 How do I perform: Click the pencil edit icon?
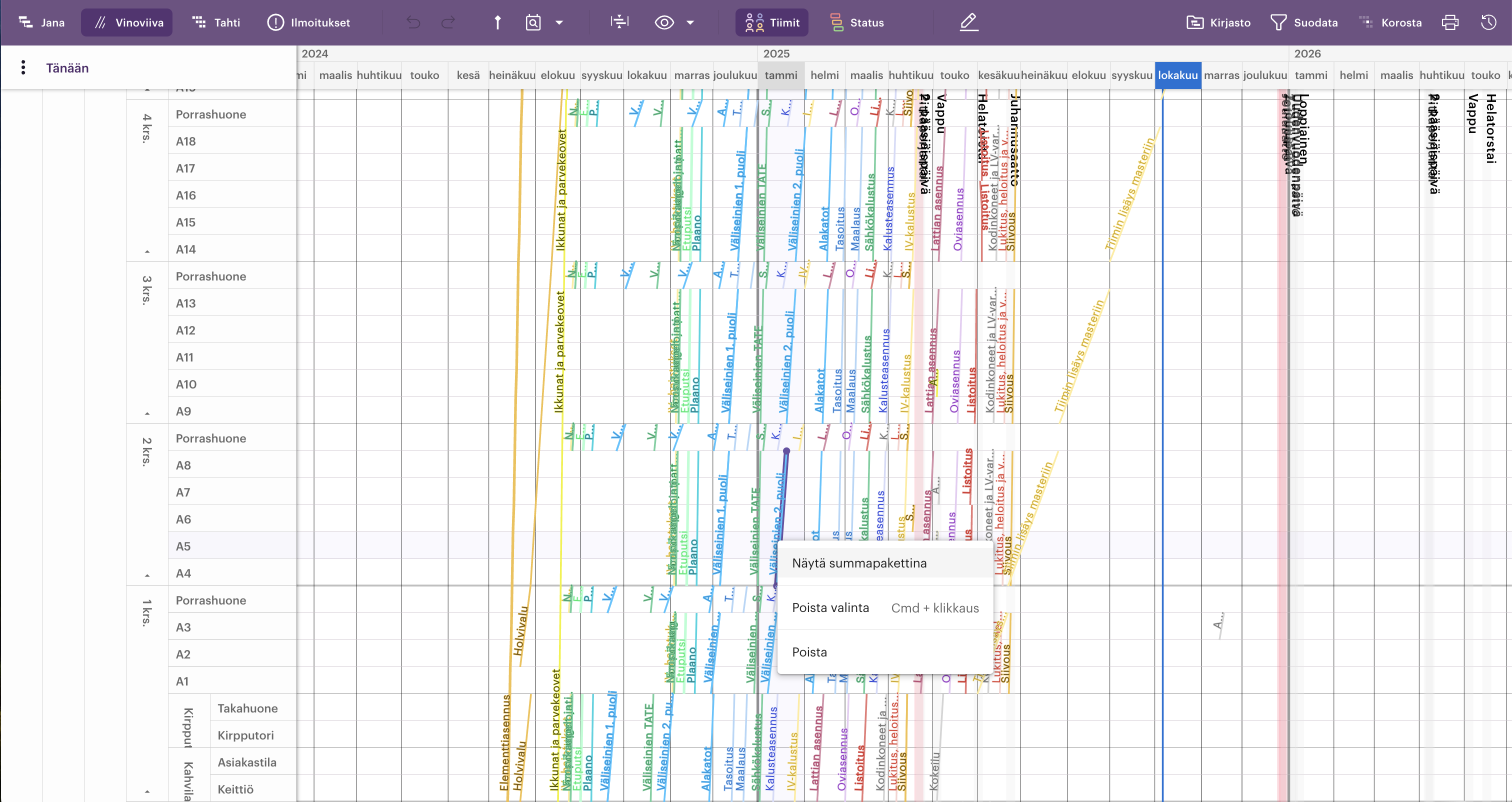click(969, 22)
